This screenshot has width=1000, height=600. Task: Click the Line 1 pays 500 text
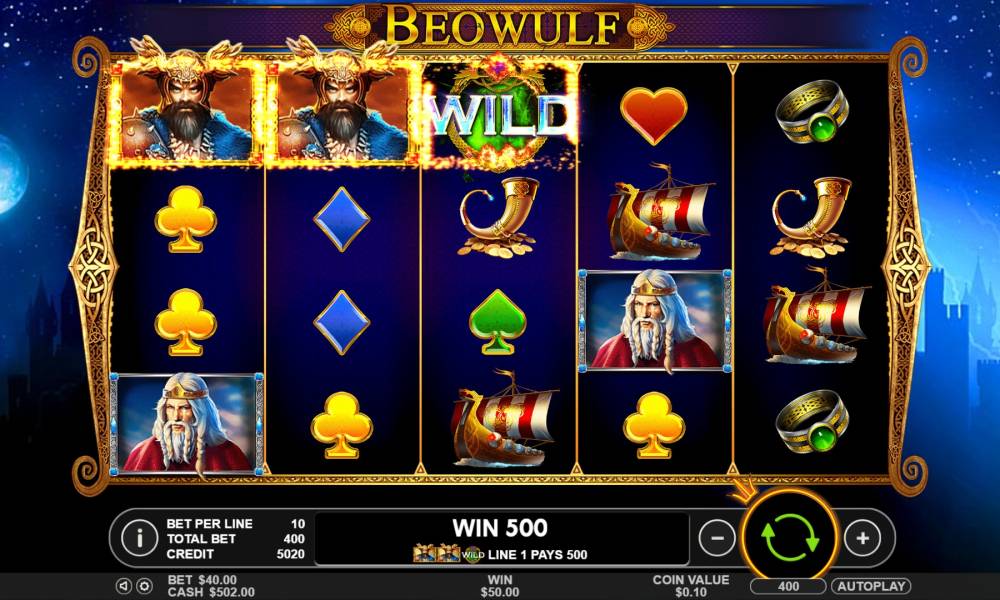click(x=537, y=555)
